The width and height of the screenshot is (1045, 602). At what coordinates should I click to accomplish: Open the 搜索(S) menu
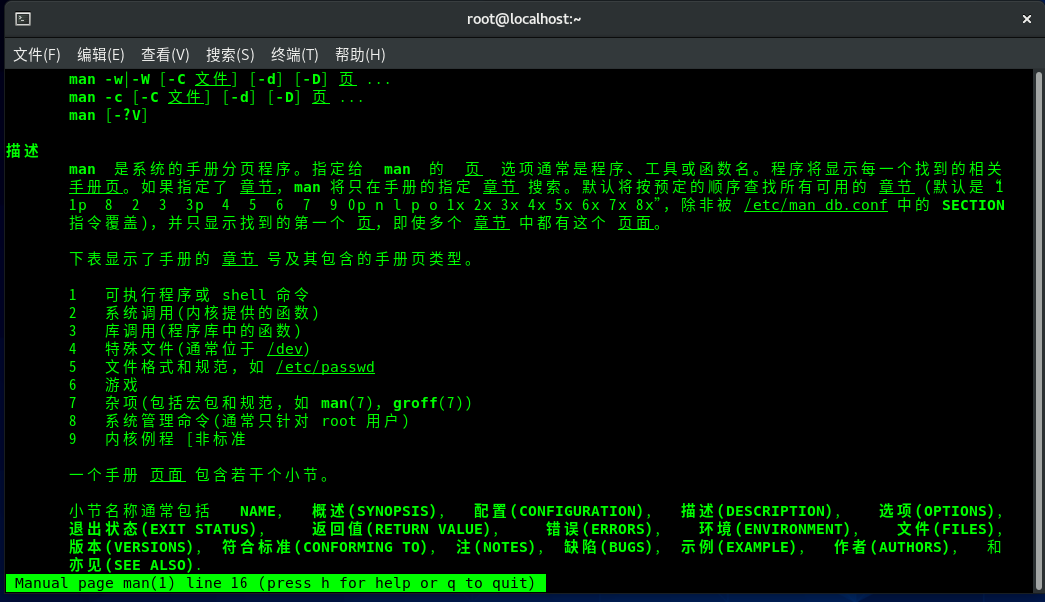click(x=230, y=54)
